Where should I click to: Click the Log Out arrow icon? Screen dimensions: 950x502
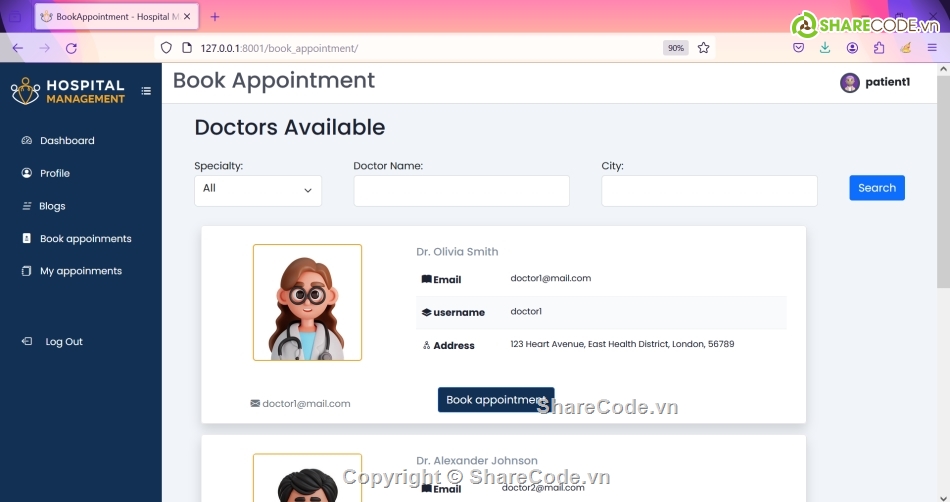point(27,342)
